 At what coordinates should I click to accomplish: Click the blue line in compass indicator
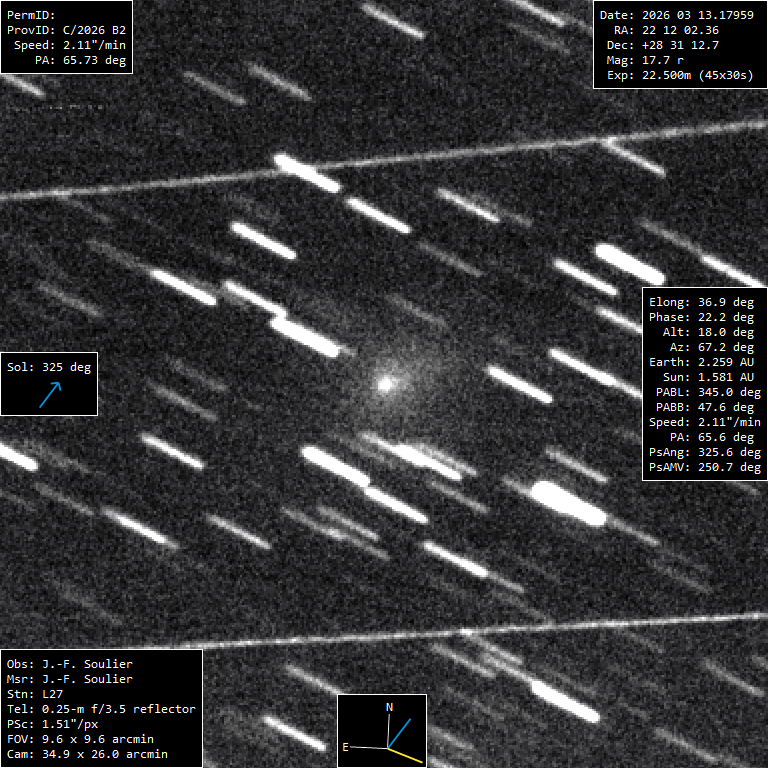[398, 732]
